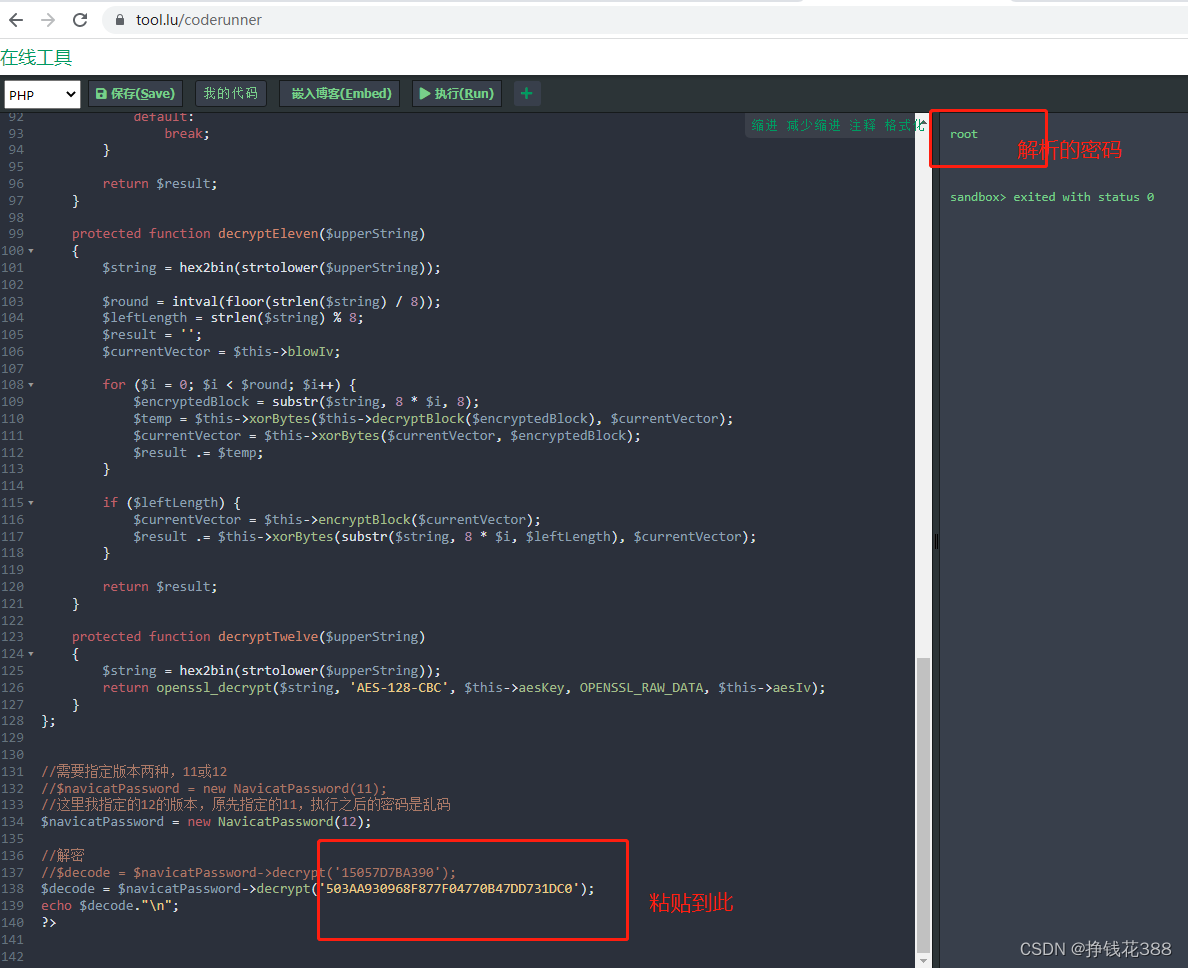Click the 'root' output text
Screen dimensions: 1188x968
[964, 134]
